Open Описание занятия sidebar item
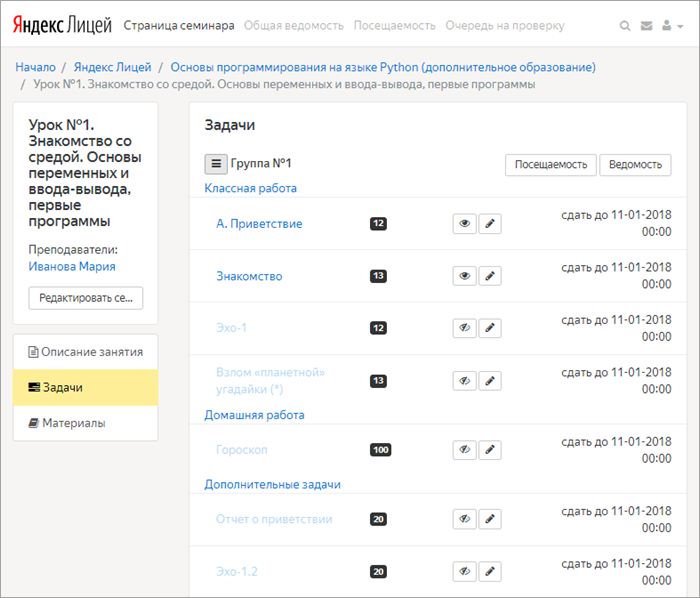Viewport: 700px width, 598px height. [85, 352]
